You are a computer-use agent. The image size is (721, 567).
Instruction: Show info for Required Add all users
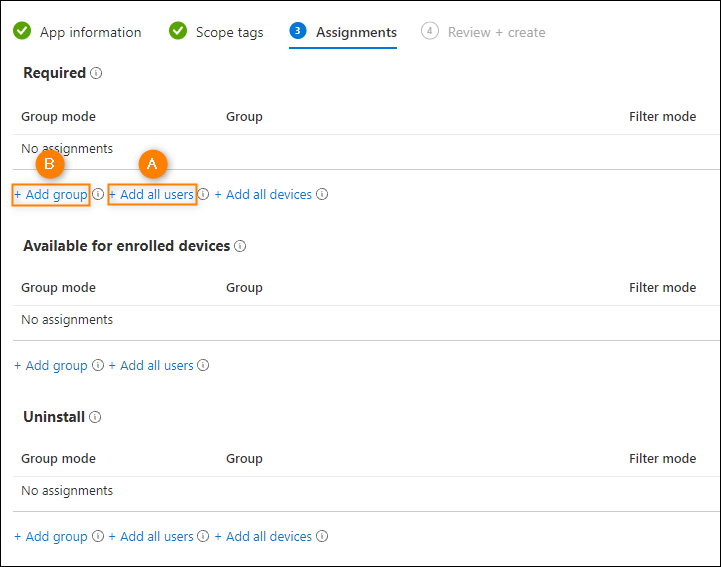pyautogui.click(x=203, y=194)
